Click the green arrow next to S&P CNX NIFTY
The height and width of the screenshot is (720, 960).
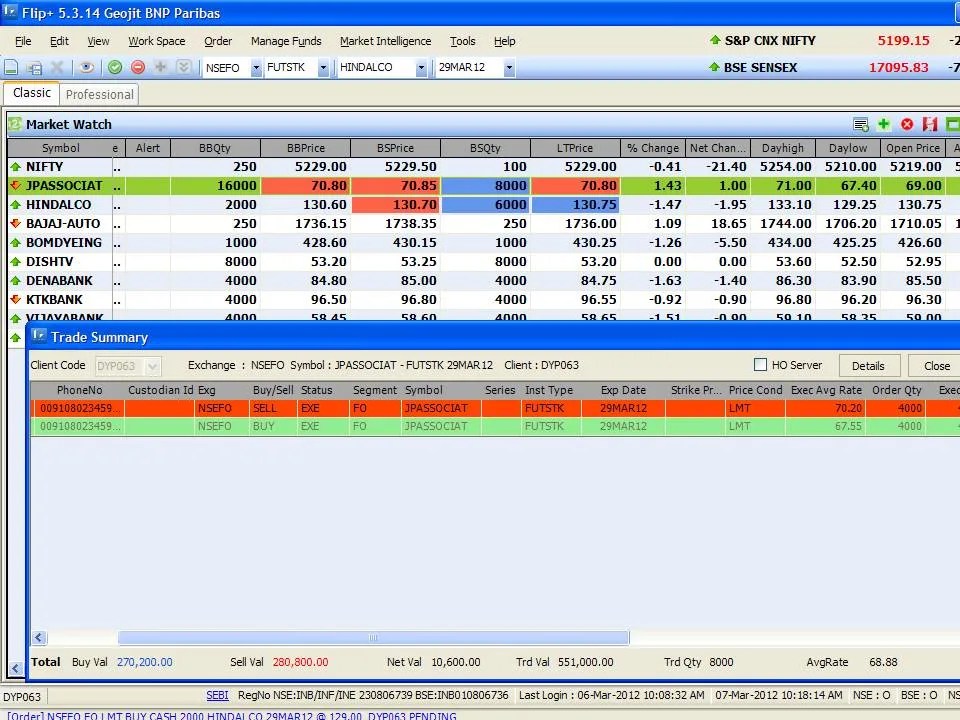[x=714, y=40]
